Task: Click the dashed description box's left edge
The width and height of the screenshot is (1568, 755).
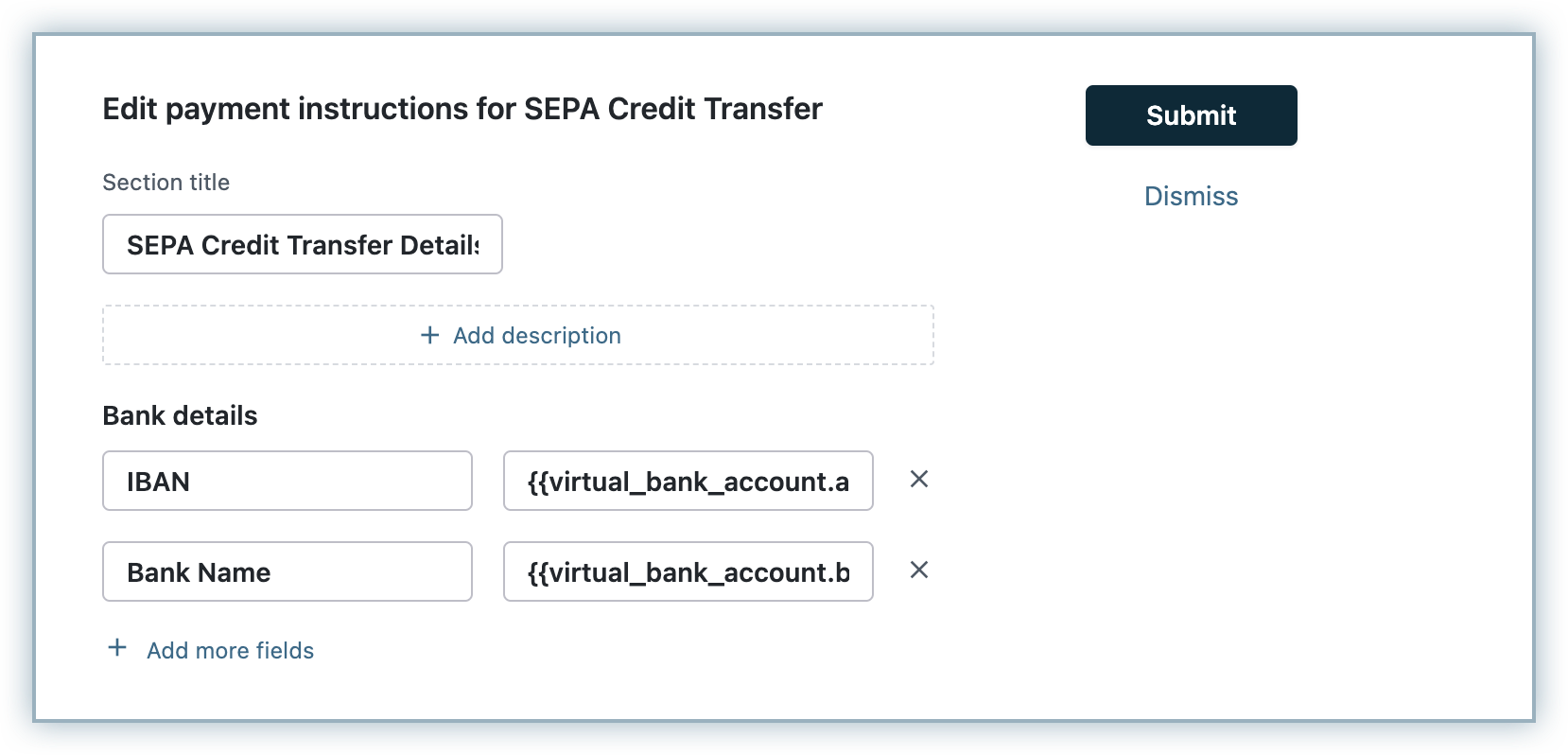Action: click(x=106, y=335)
